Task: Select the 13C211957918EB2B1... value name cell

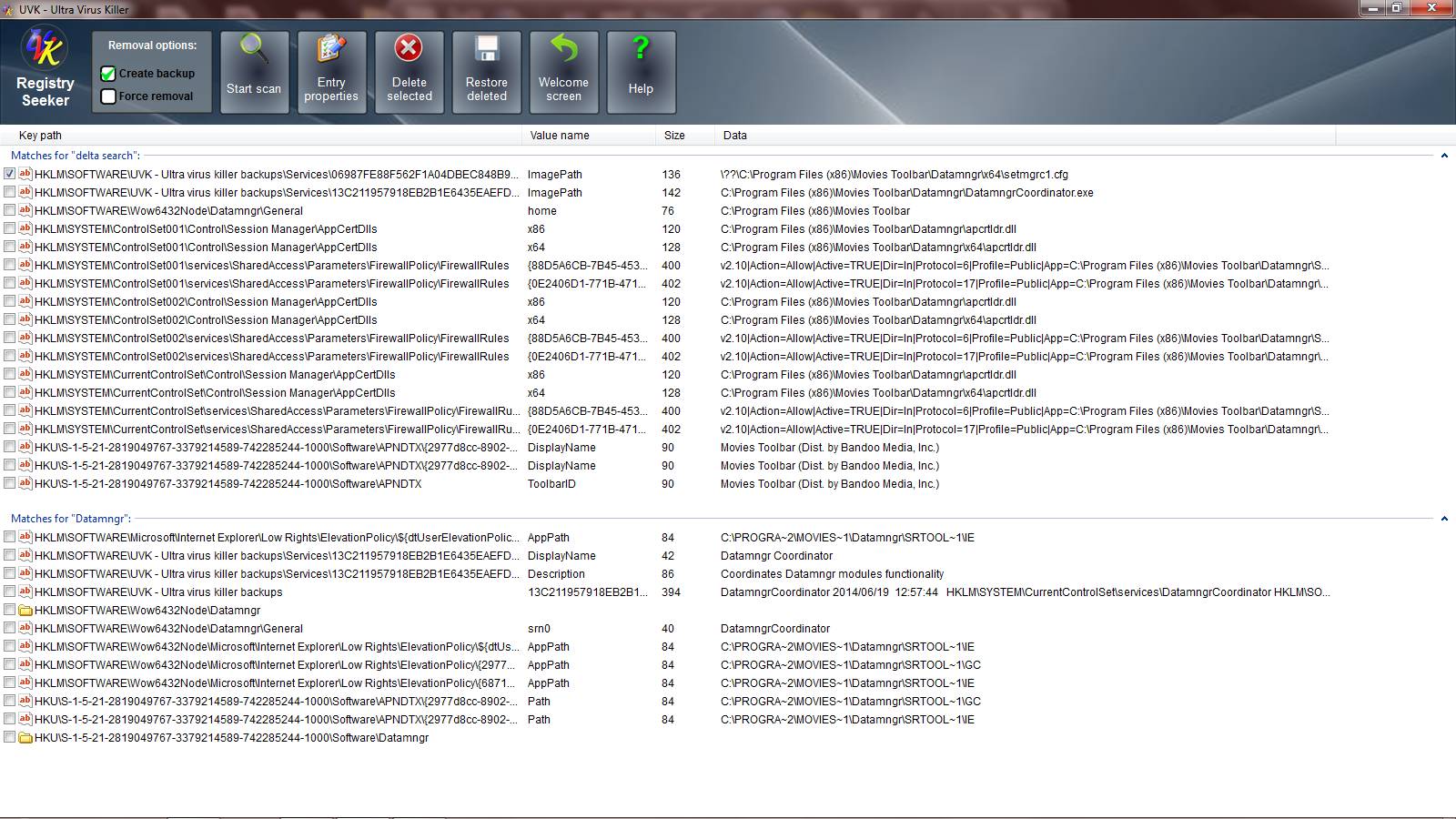Action: [588, 592]
